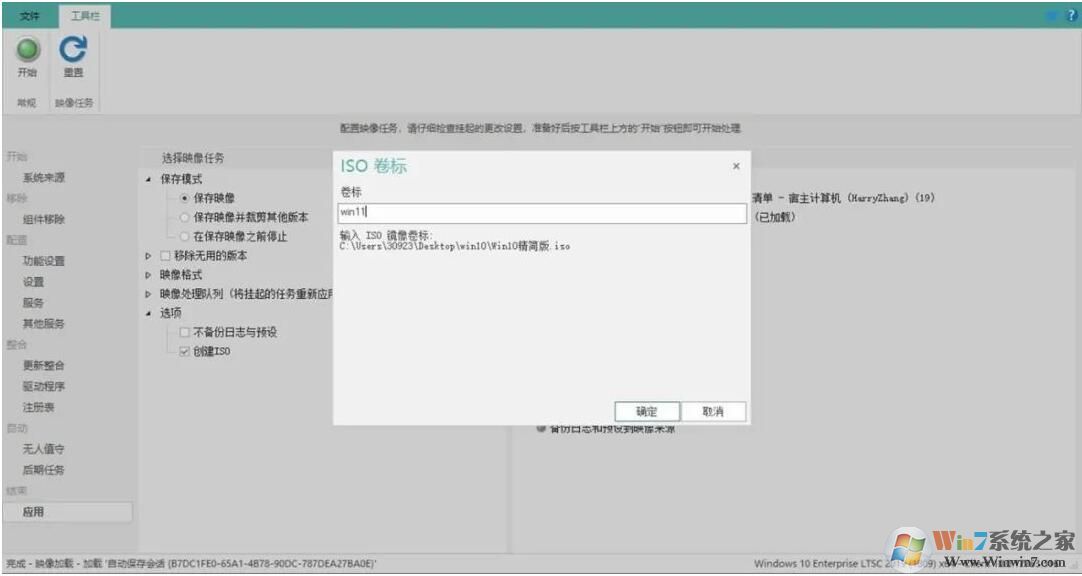The width and height of the screenshot is (1082, 576).
Task: Expand the 映像处理队列 tree node
Action: tap(149, 294)
